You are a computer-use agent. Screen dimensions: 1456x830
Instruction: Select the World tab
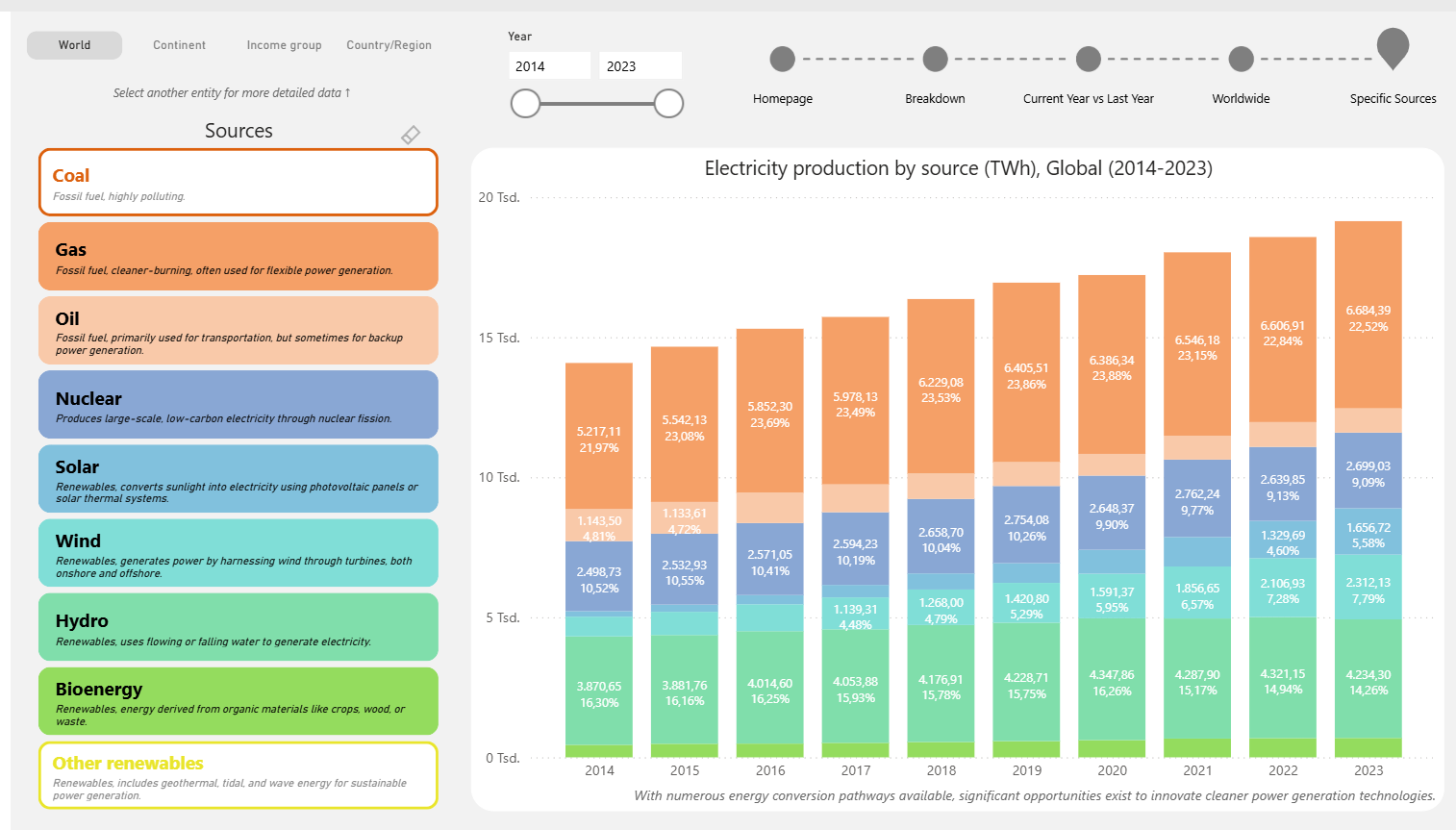click(x=74, y=45)
